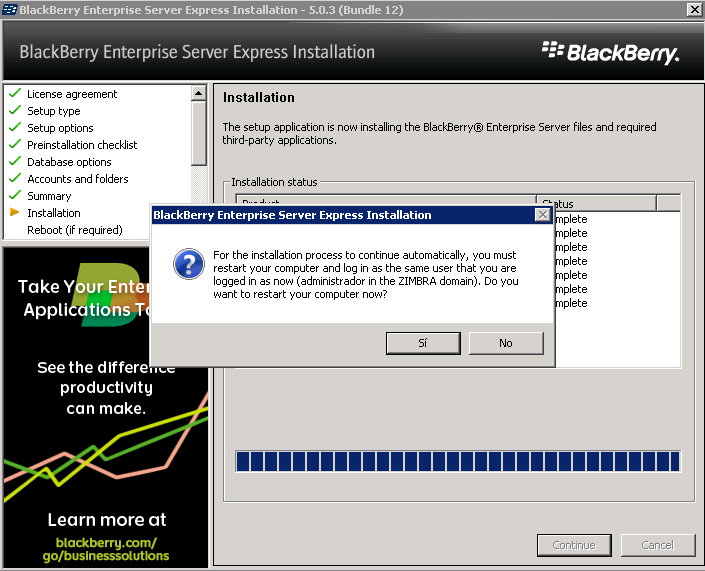This screenshot has height=571, width=705.
Task: Select Preinstallation checklist step
Action: (82, 145)
